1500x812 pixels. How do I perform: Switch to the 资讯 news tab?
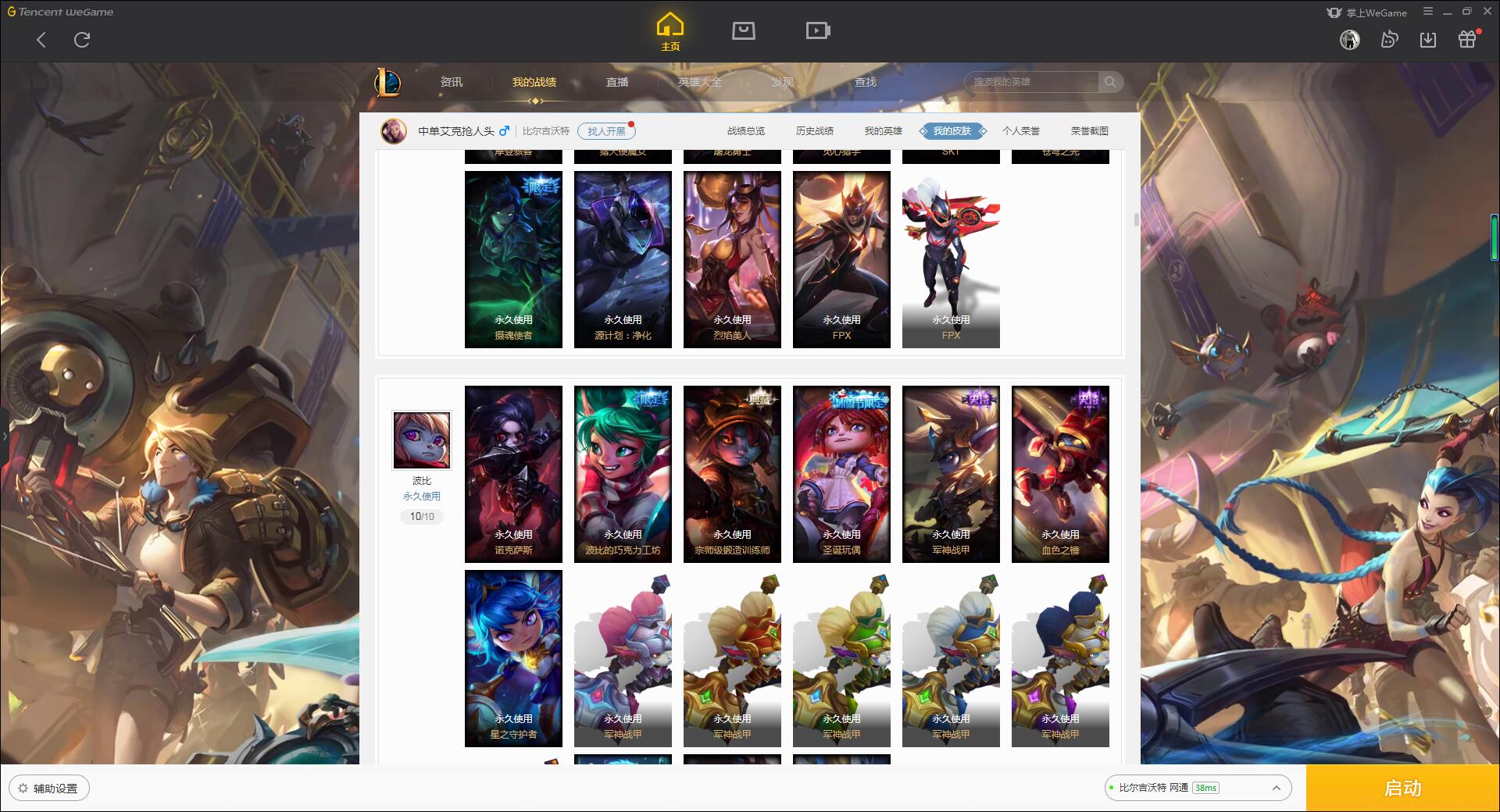point(452,82)
